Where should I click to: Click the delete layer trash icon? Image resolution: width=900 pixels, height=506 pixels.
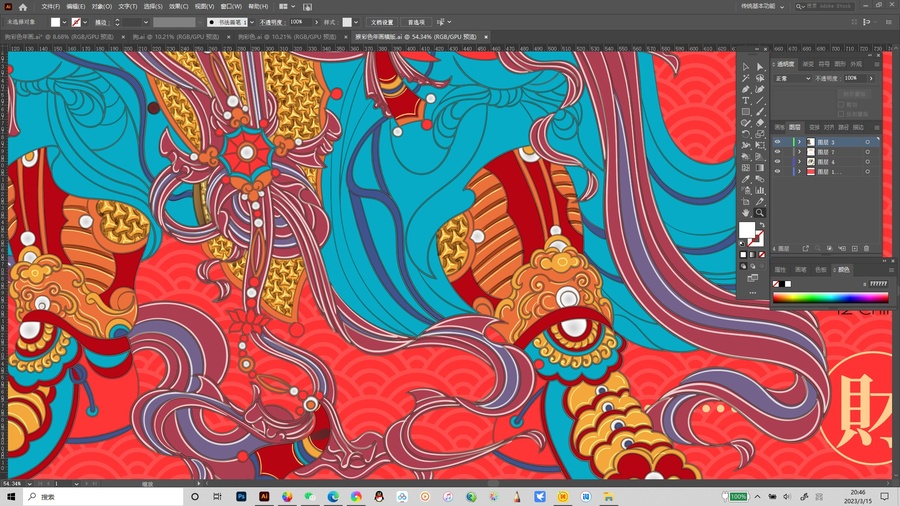pyautogui.click(x=867, y=248)
